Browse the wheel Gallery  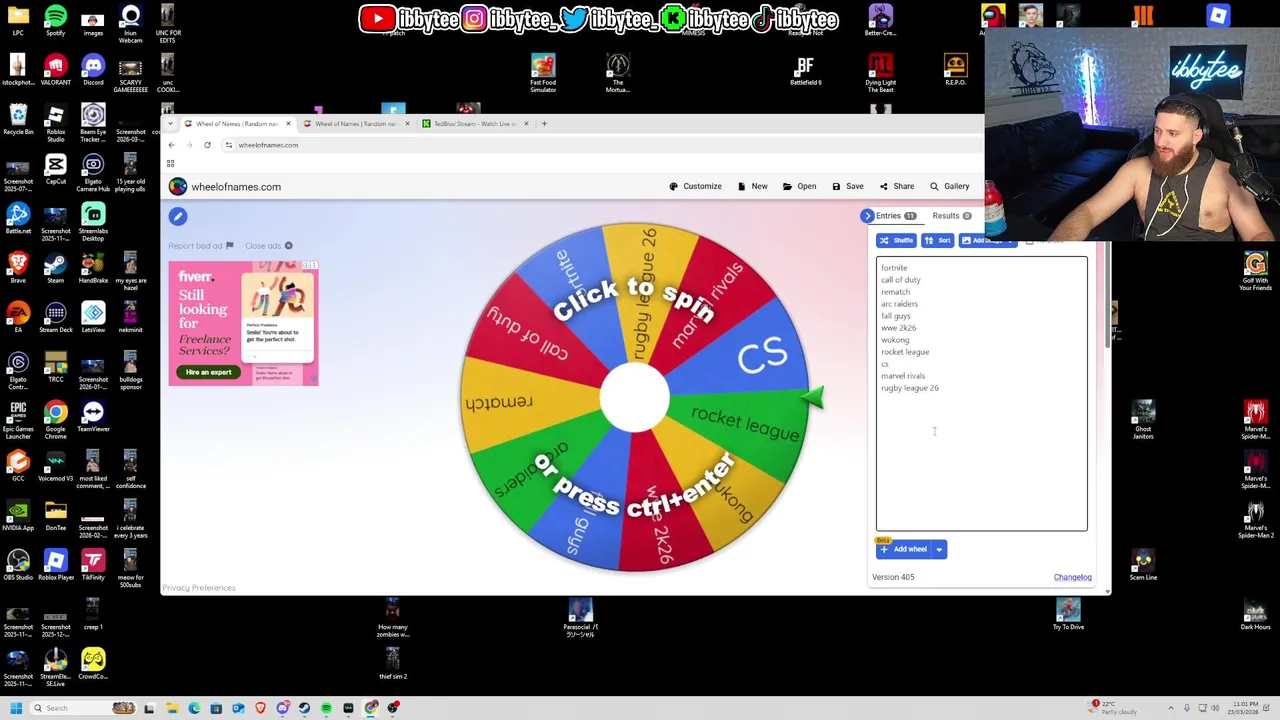click(x=950, y=186)
